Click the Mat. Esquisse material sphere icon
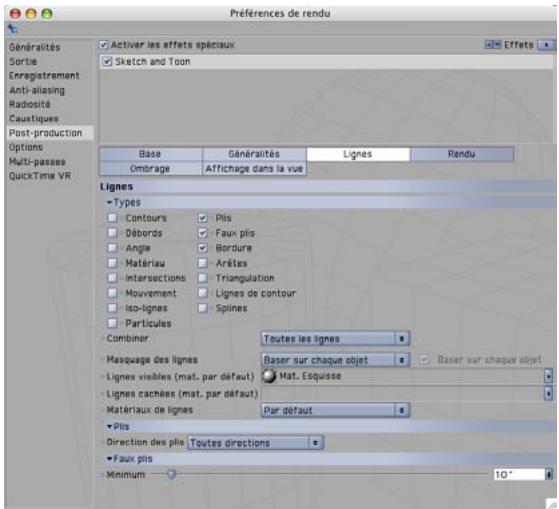Screen dimensions: 559x509 pos(269,376)
